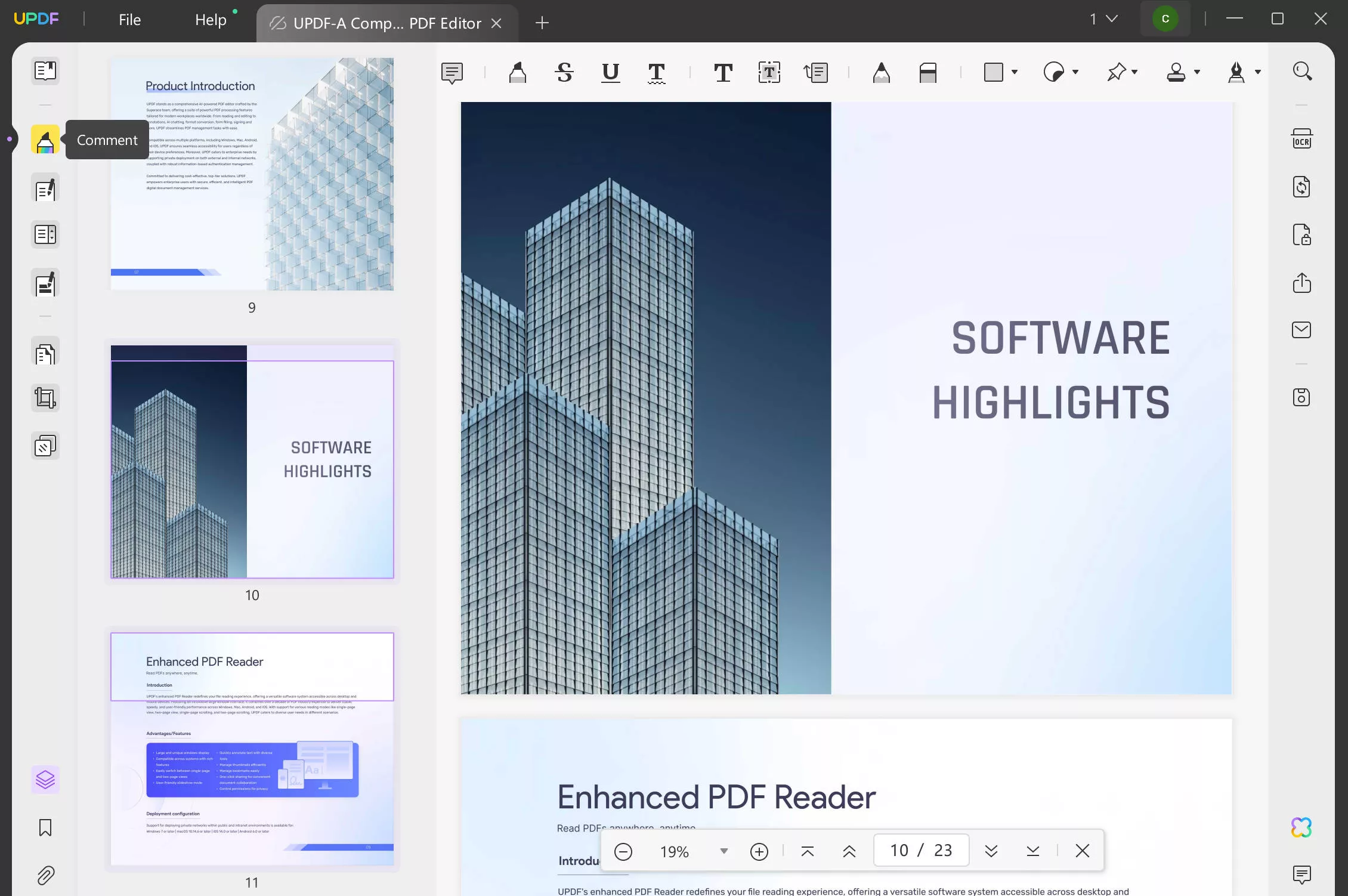This screenshot has height=896, width=1348.
Task: Select the Strikethrough tool
Action: pyautogui.click(x=564, y=73)
